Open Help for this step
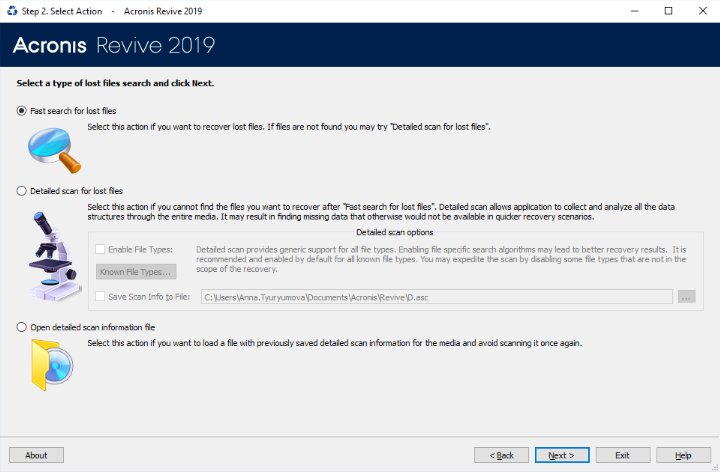This screenshot has width=720, height=472. [683, 455]
